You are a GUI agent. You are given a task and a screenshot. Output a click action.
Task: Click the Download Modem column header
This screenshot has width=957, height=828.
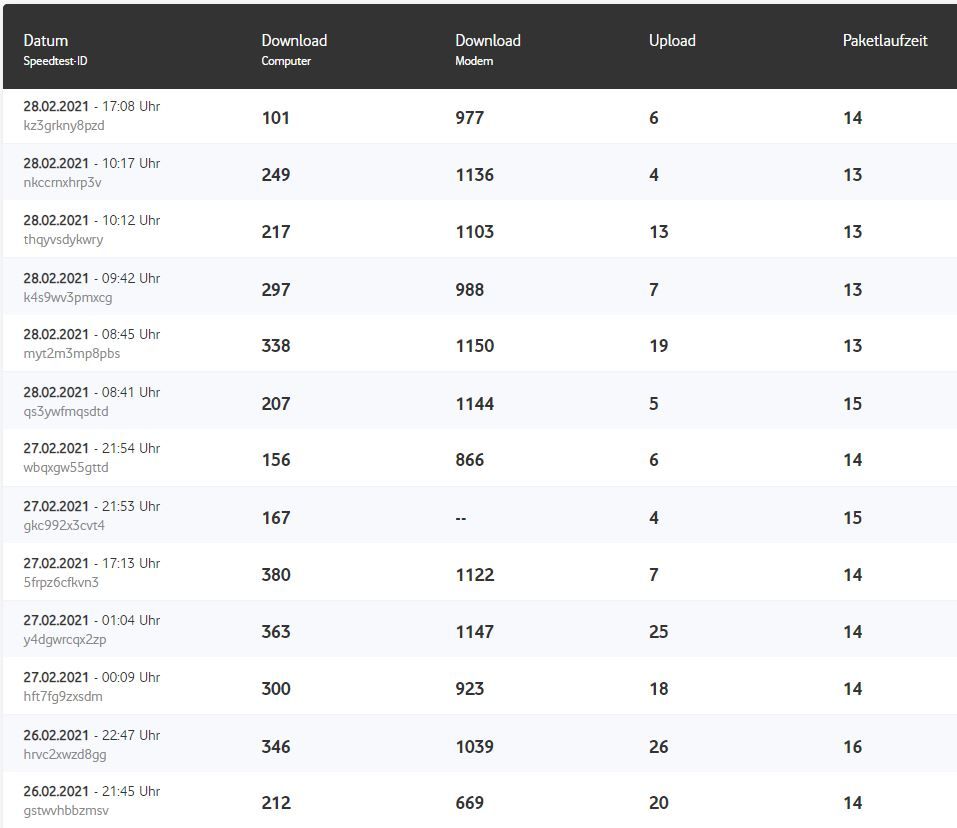pyautogui.click(x=488, y=49)
